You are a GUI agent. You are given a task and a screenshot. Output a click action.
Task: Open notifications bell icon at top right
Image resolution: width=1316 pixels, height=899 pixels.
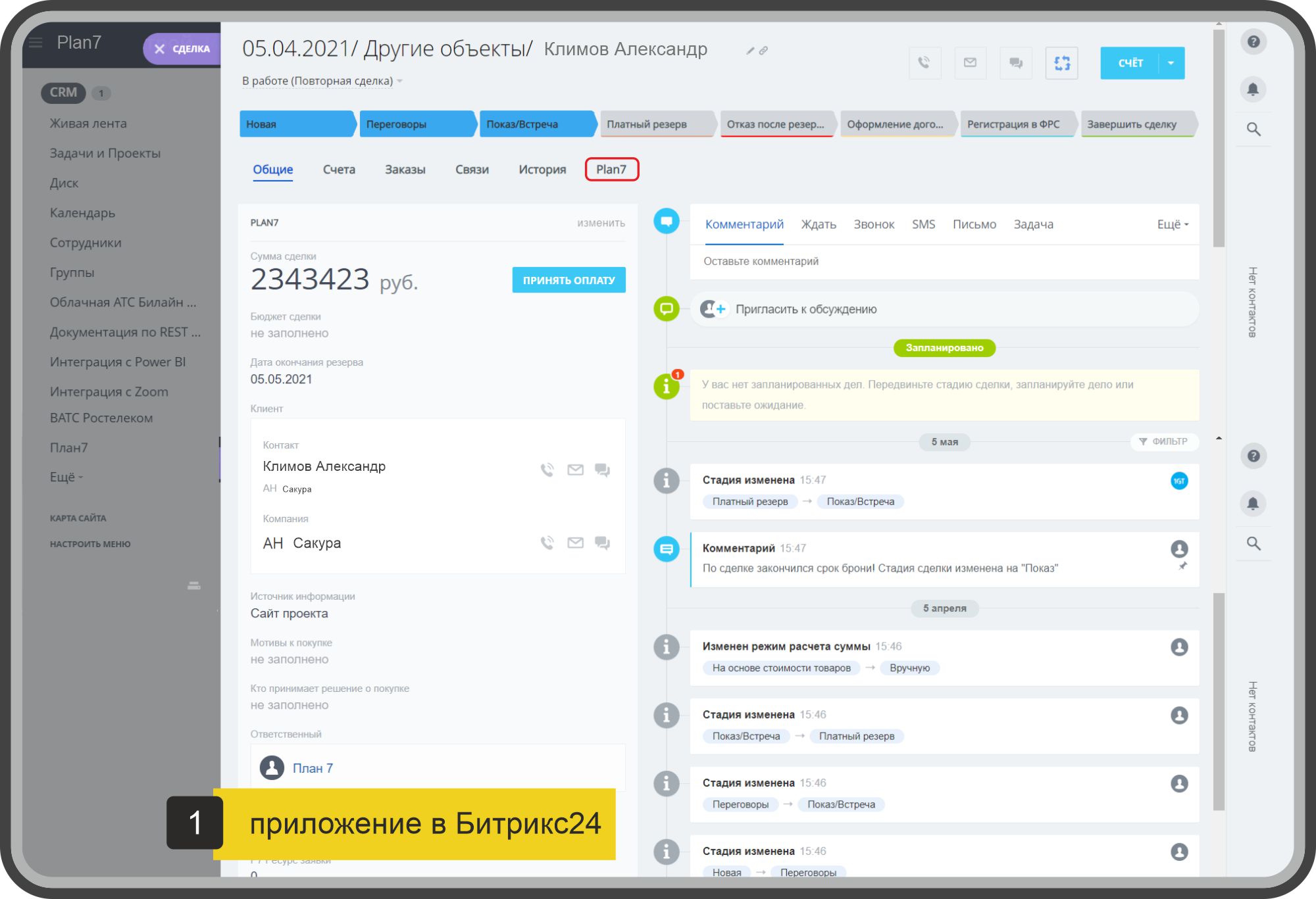click(x=1253, y=89)
